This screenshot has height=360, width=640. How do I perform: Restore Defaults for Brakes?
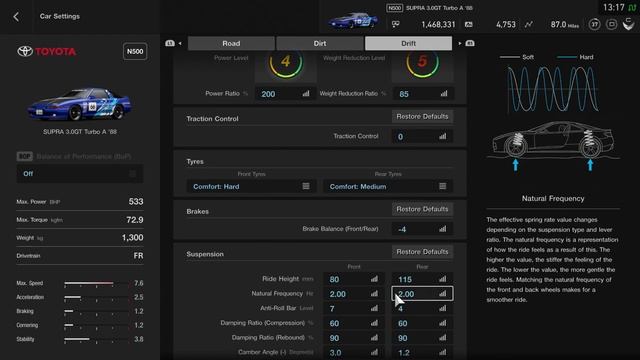pos(422,209)
